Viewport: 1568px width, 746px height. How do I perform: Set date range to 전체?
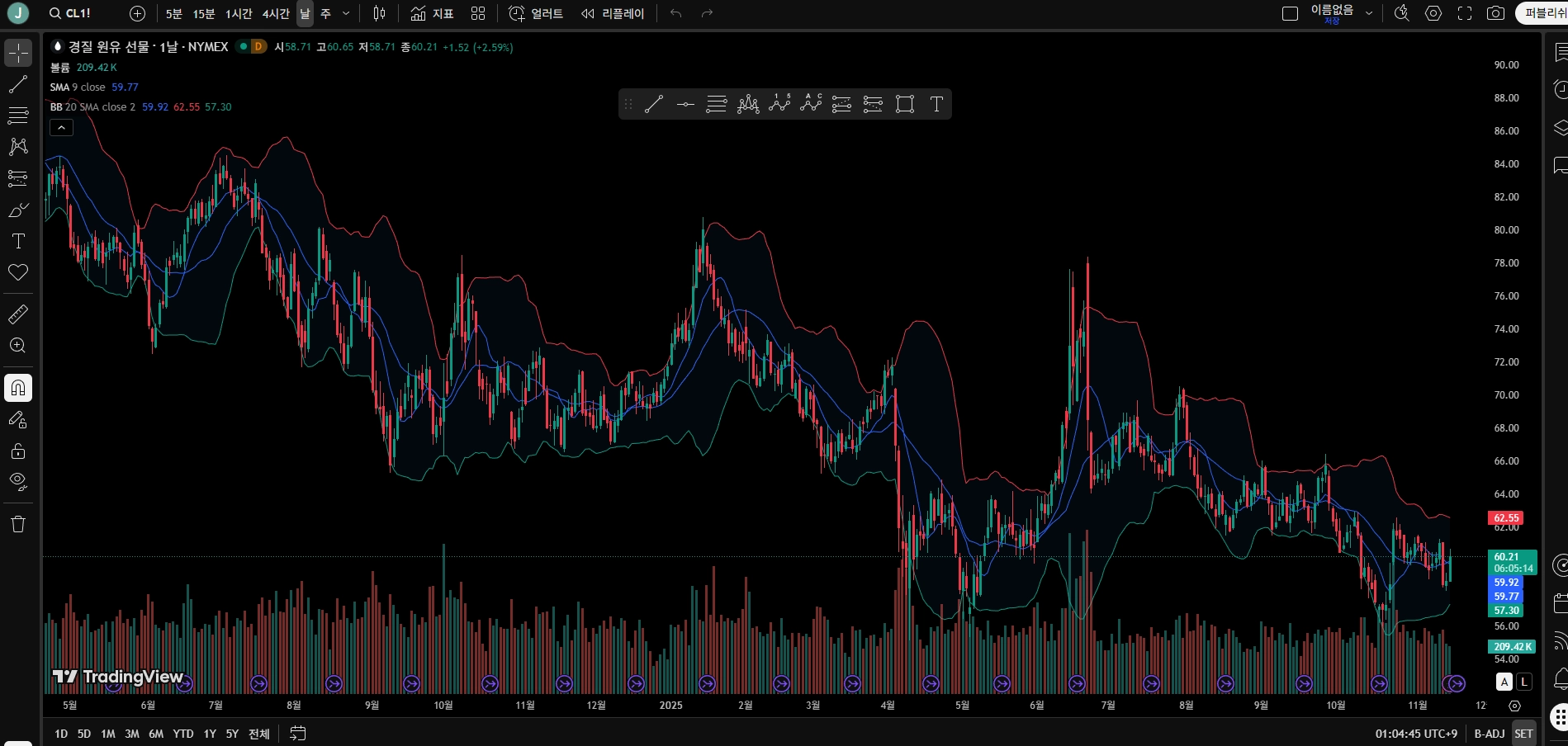(259, 734)
